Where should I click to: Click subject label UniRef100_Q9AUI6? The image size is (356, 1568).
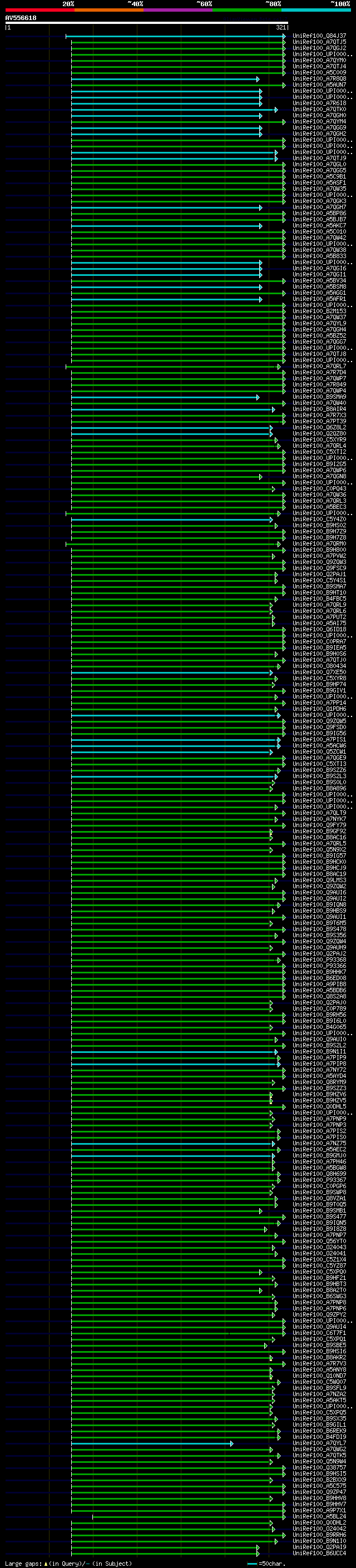point(319,892)
